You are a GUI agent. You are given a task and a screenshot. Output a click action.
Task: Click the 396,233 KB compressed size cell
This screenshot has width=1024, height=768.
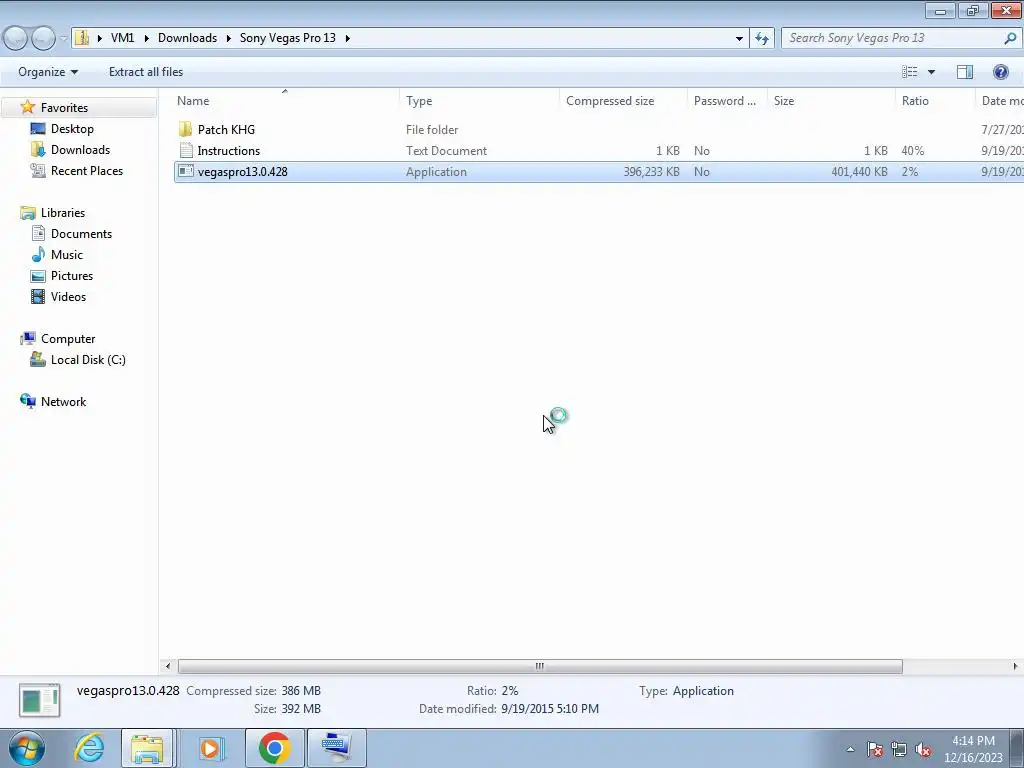(651, 172)
